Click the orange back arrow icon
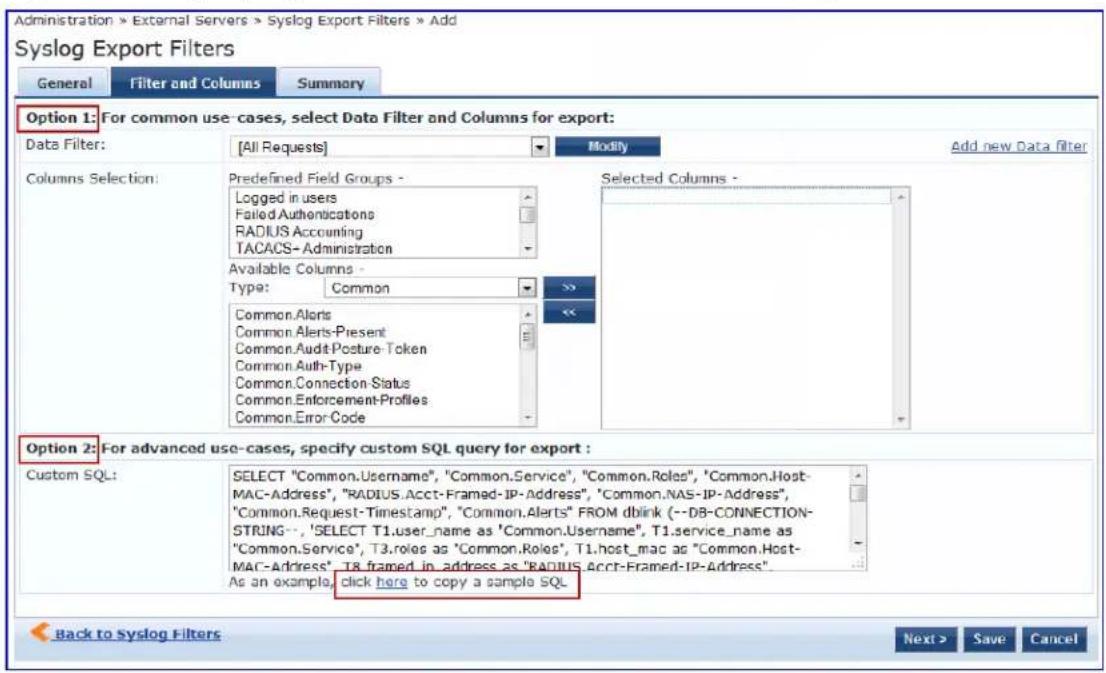The height and width of the screenshot is (673, 1106). click(40, 632)
